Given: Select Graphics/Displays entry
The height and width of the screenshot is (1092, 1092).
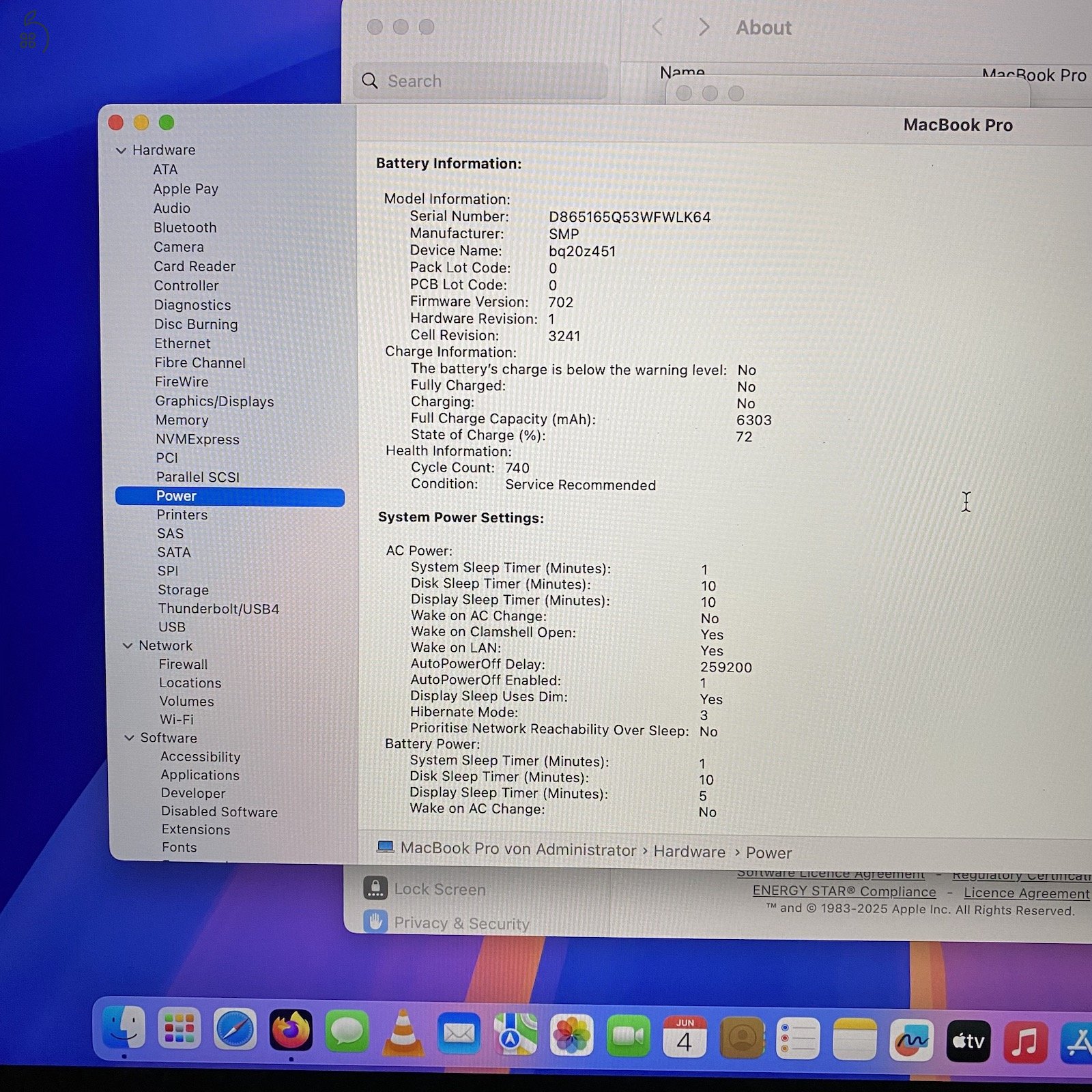Looking at the screenshot, I should click(214, 401).
